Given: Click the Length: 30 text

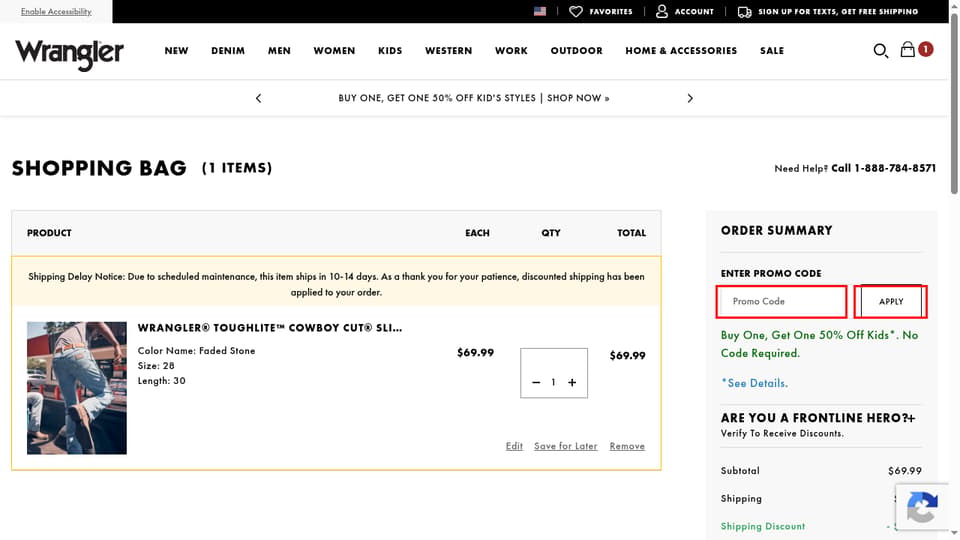Looking at the screenshot, I should click(x=161, y=381).
